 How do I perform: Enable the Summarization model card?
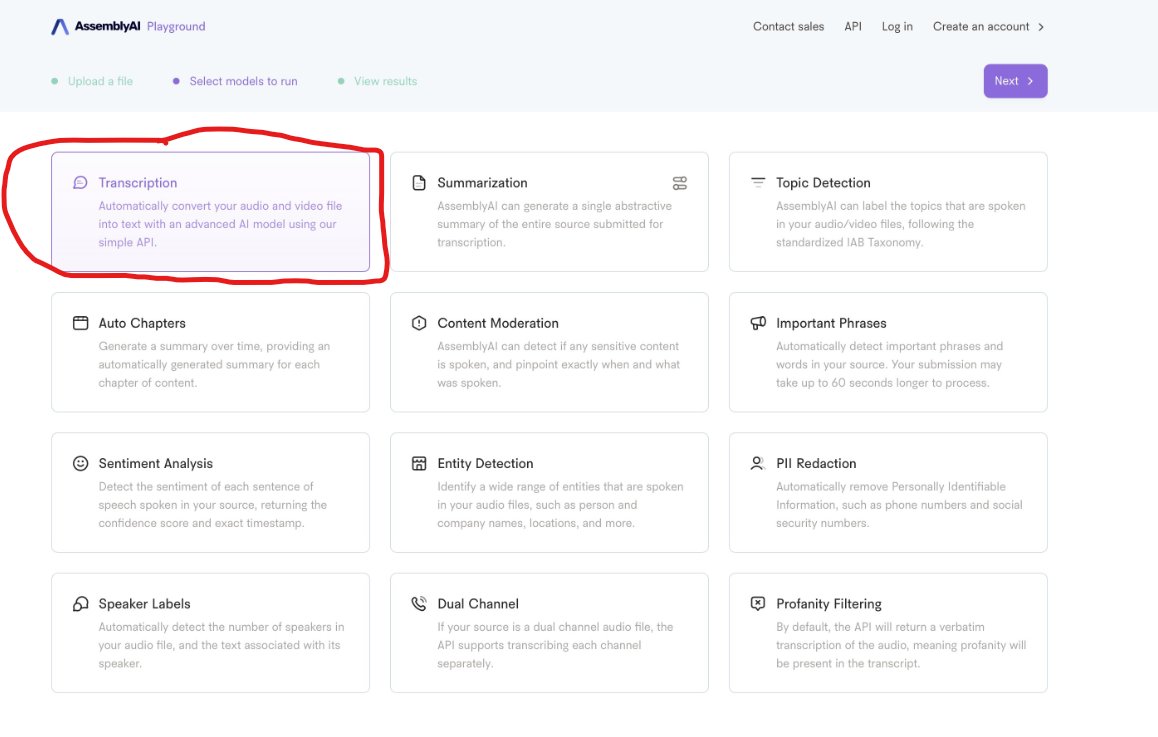(x=549, y=212)
